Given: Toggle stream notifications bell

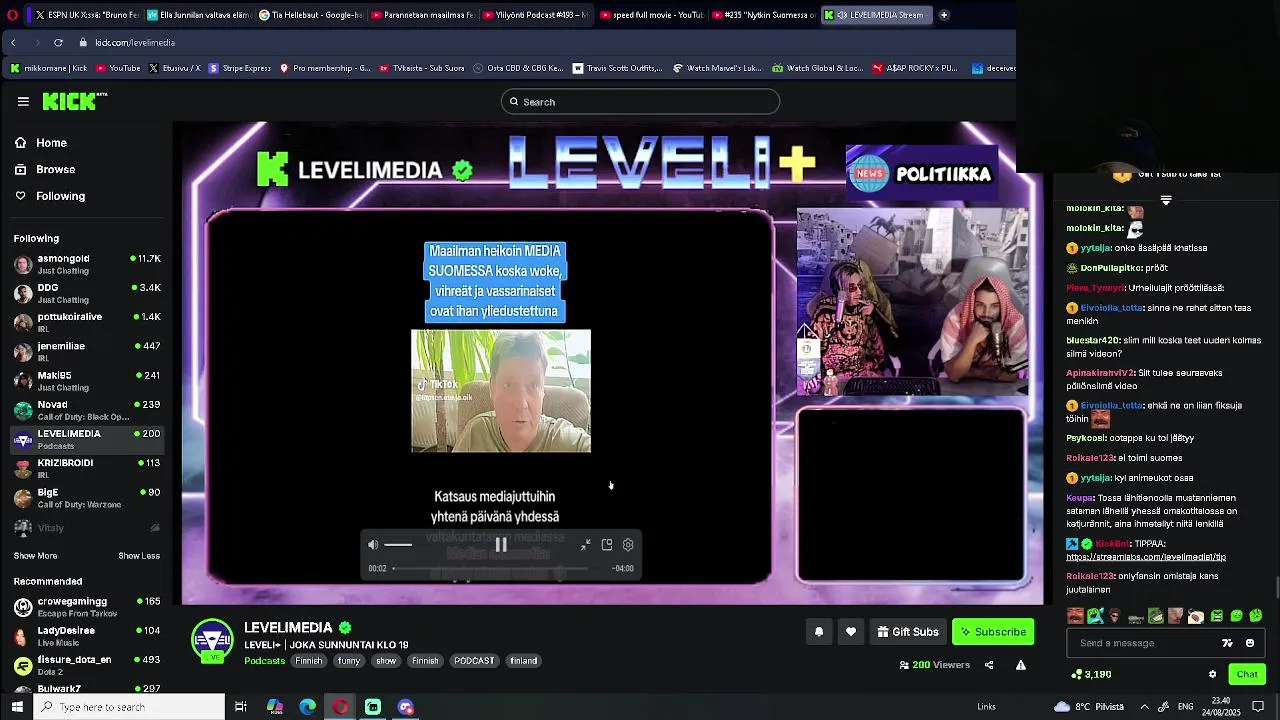Looking at the screenshot, I should [x=819, y=632].
